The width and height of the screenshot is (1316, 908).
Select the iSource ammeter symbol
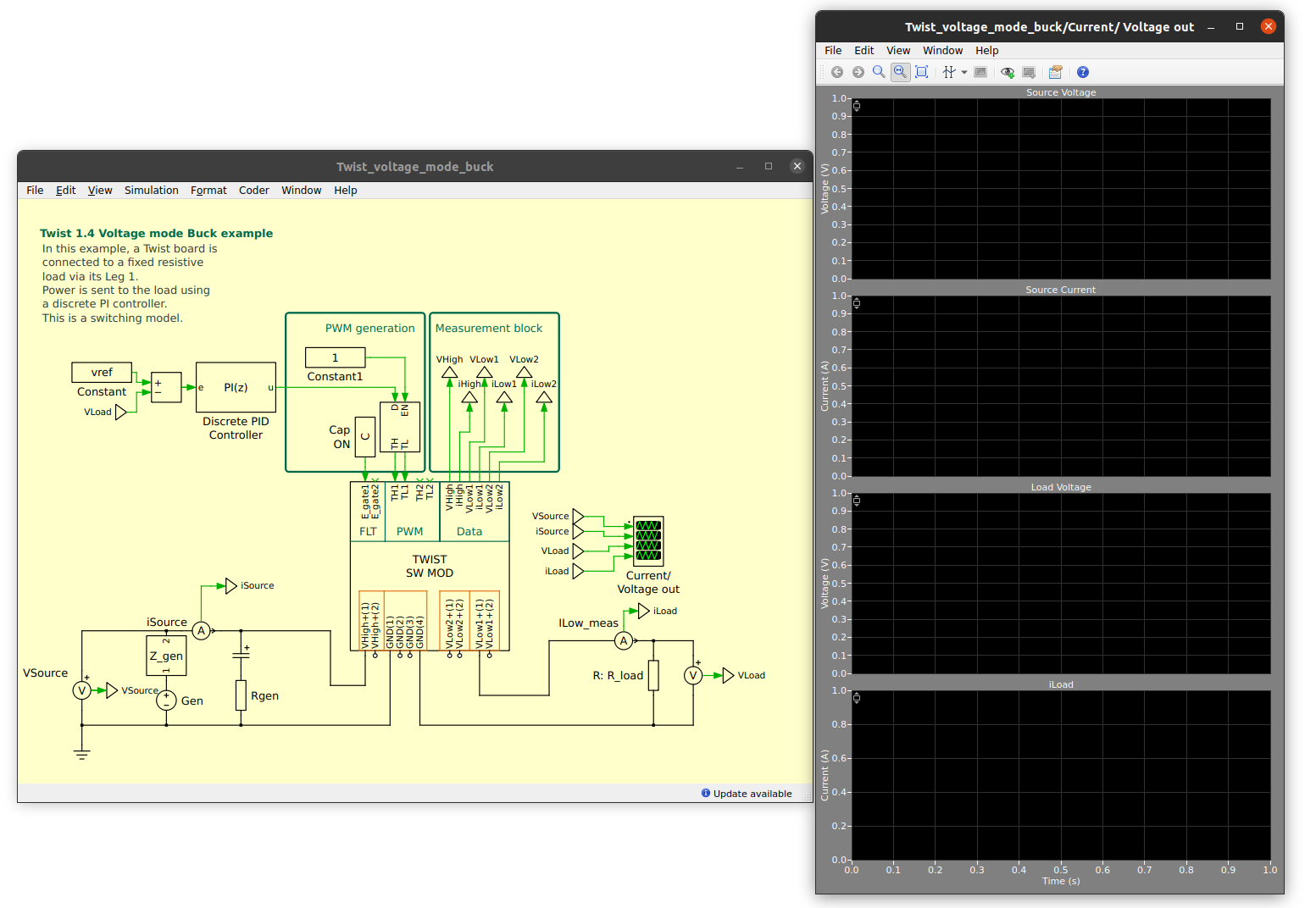(x=201, y=630)
